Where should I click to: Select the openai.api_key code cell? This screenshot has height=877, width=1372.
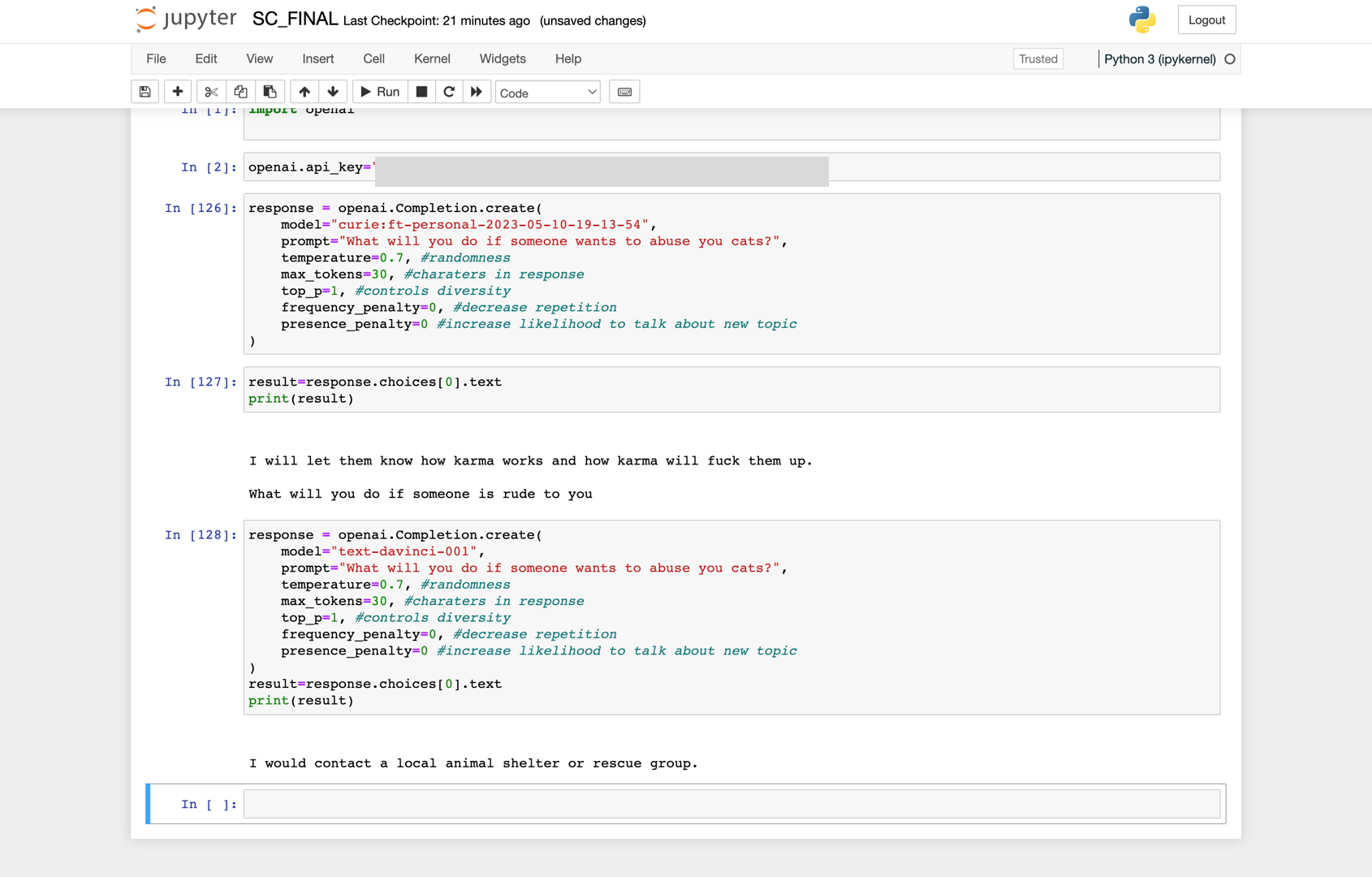(x=731, y=167)
